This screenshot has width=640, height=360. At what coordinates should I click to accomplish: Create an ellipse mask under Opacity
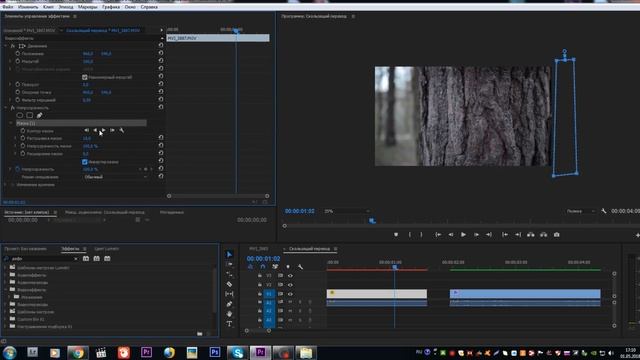(x=20, y=116)
